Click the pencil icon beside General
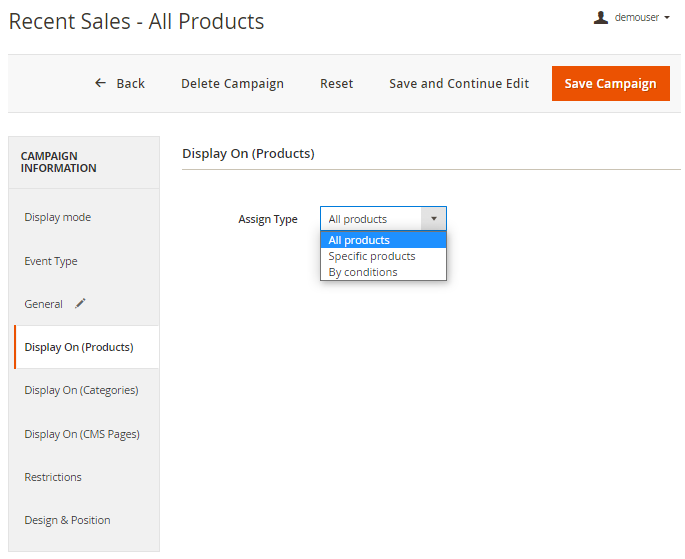This screenshot has height=559, width=685. coord(80,304)
